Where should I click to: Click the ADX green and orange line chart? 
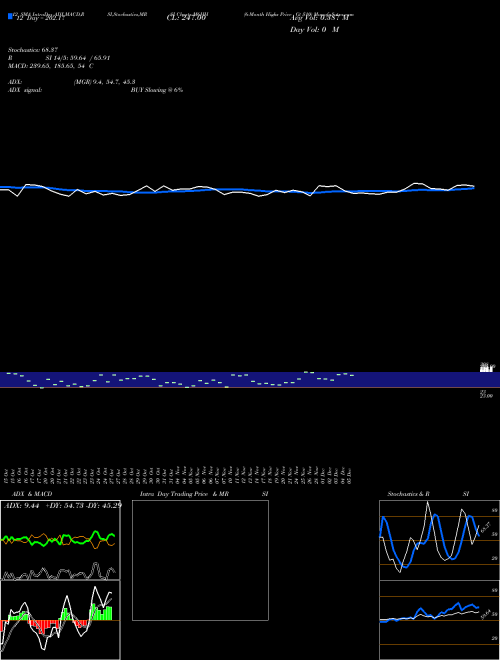(x=60, y=540)
